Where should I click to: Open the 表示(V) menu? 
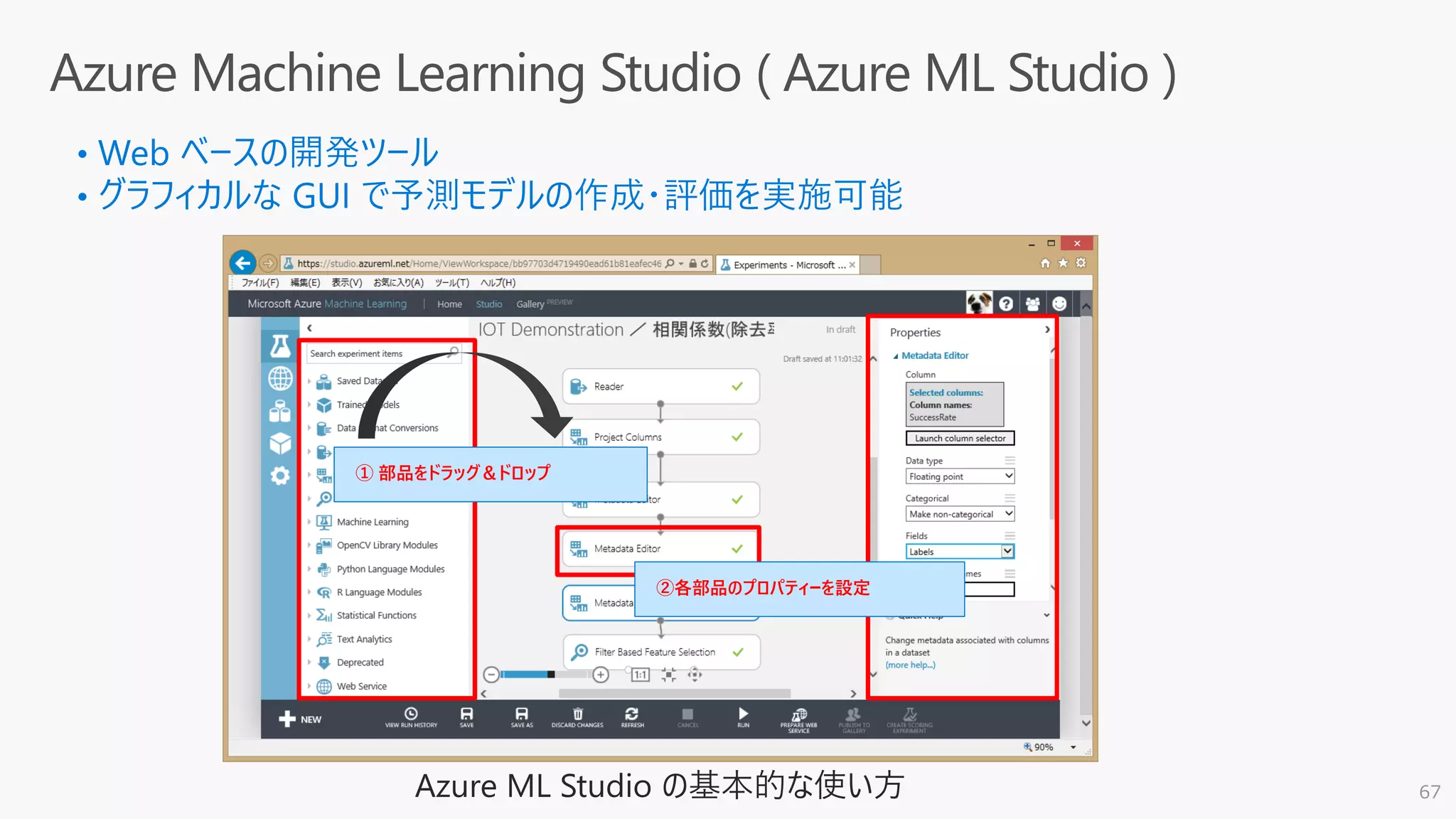pyautogui.click(x=347, y=282)
